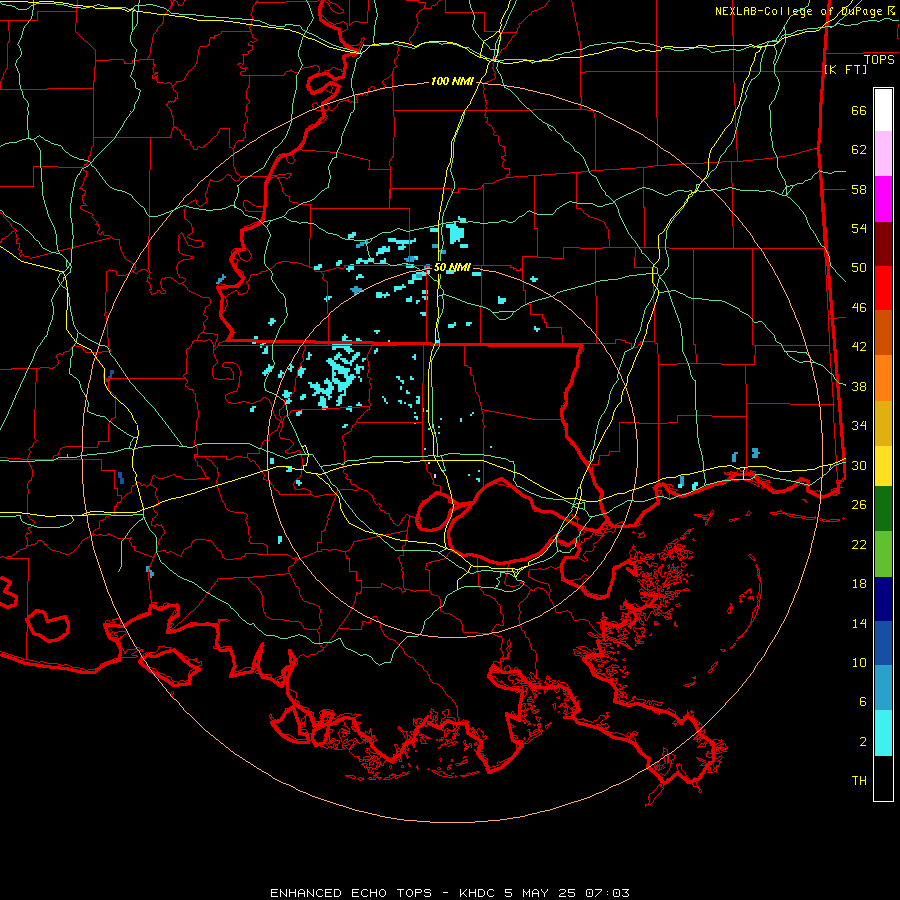Click the 34 value on the legend
This screenshot has width=900, height=900.
point(859,426)
